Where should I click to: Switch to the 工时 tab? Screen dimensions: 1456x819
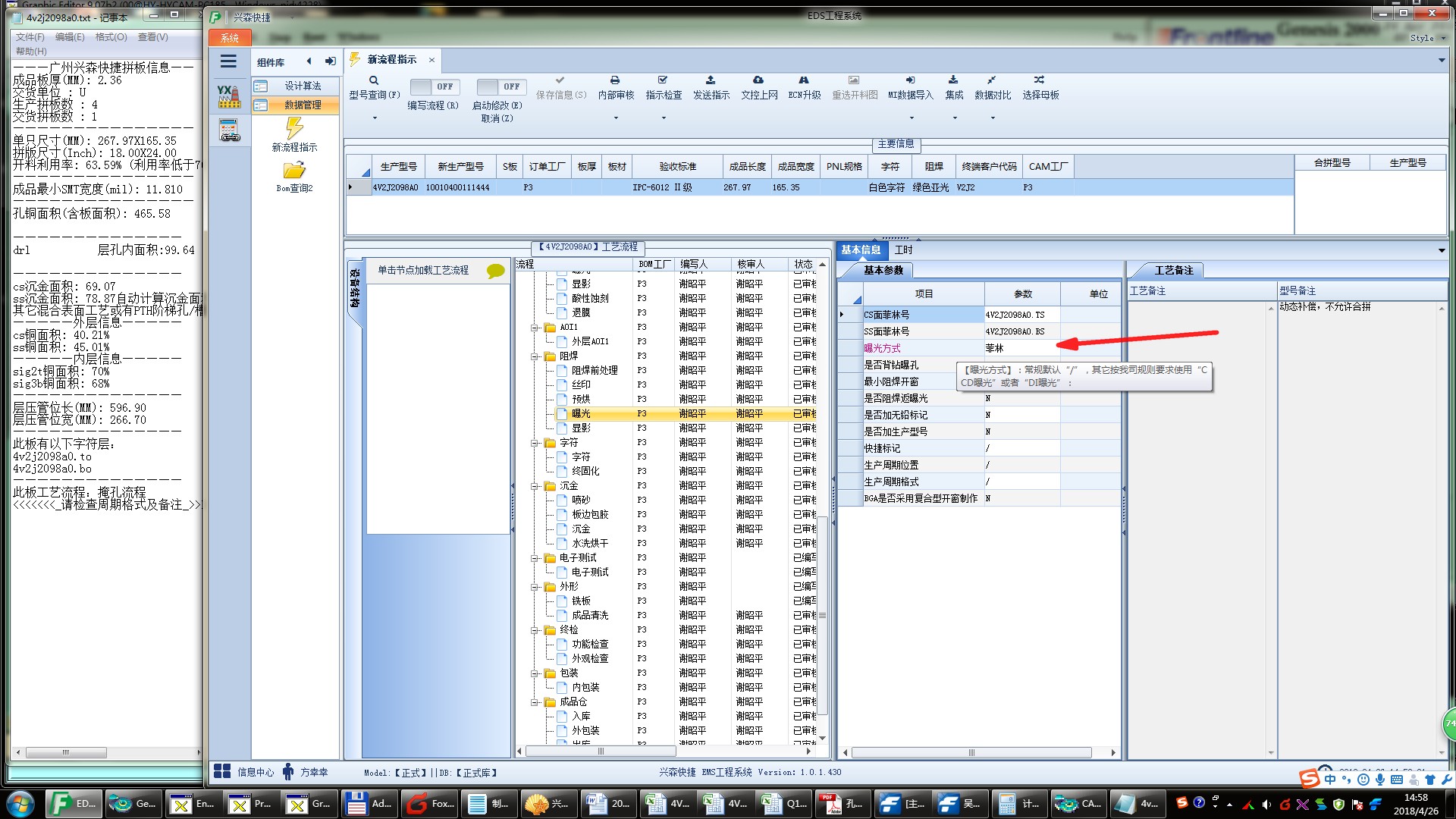pos(903,249)
